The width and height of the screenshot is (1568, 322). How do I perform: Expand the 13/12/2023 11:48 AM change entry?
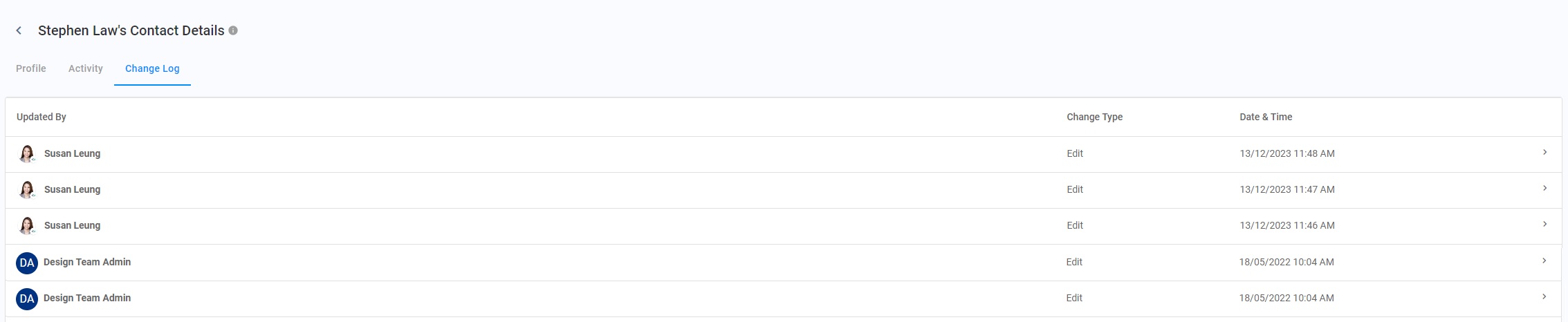1544,153
